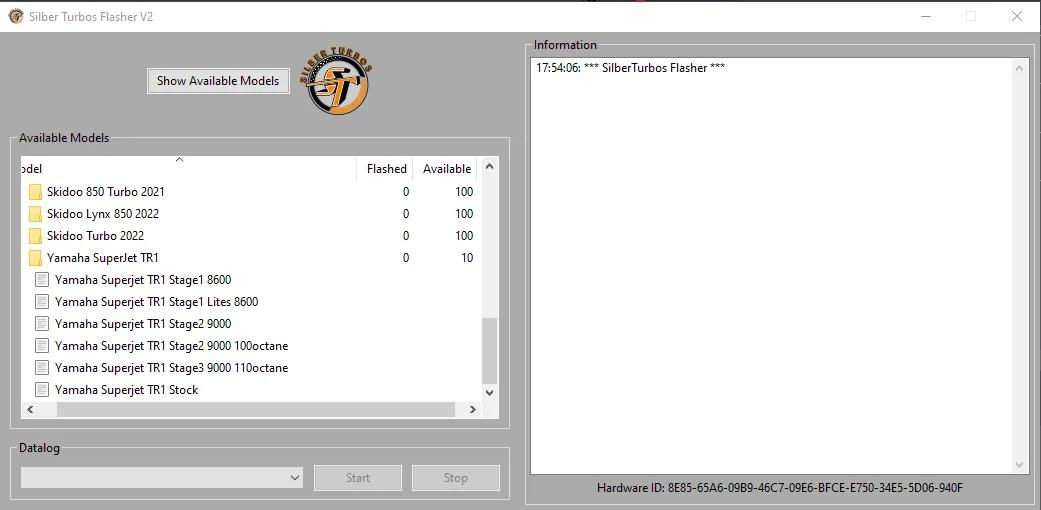Click the model list vertical scrollbar up arrow

489,168
